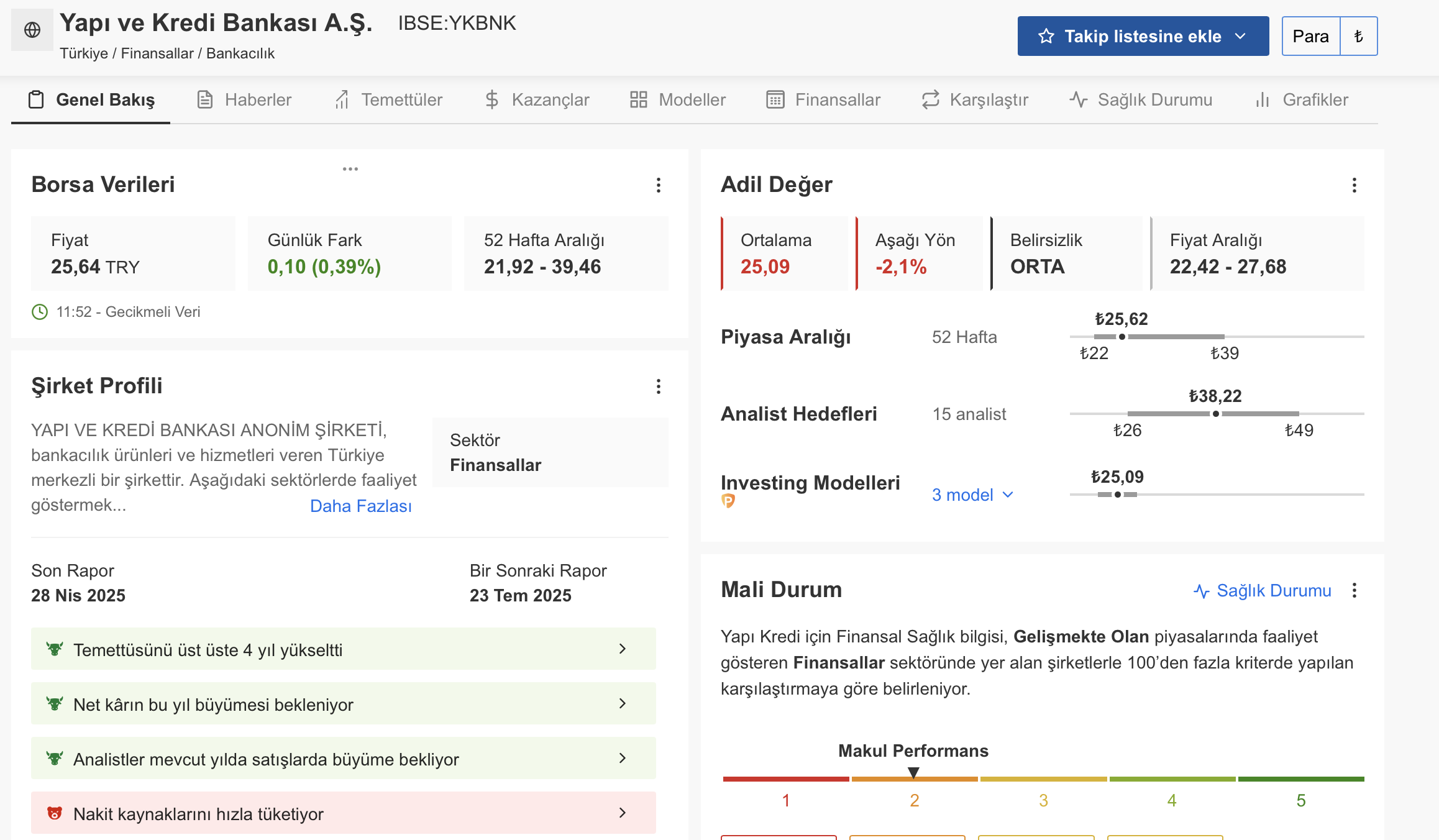1439x840 pixels.
Task: Click the Son Rapor date 28 Nis 2025
Action: (x=78, y=595)
